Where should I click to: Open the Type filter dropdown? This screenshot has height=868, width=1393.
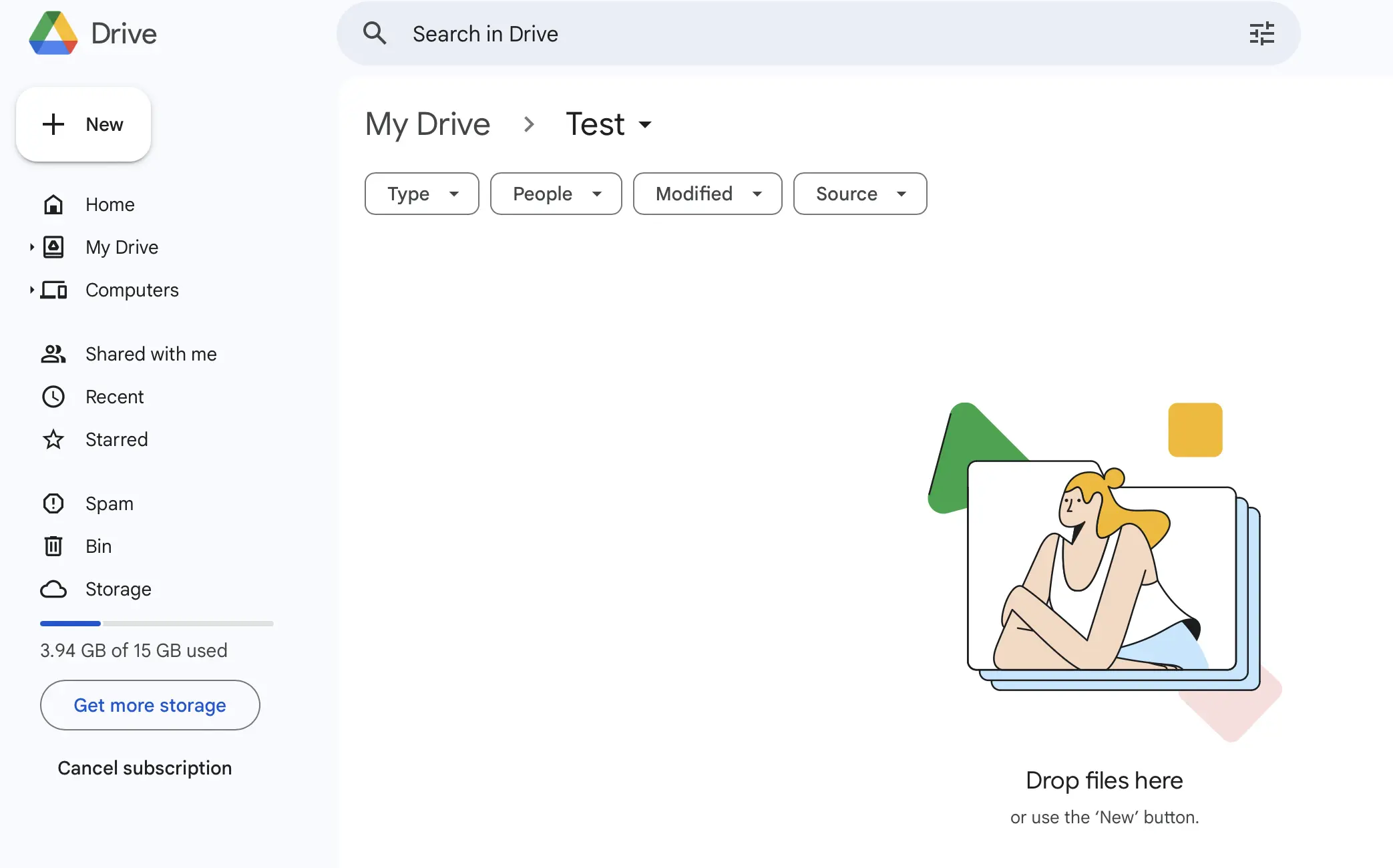(421, 194)
